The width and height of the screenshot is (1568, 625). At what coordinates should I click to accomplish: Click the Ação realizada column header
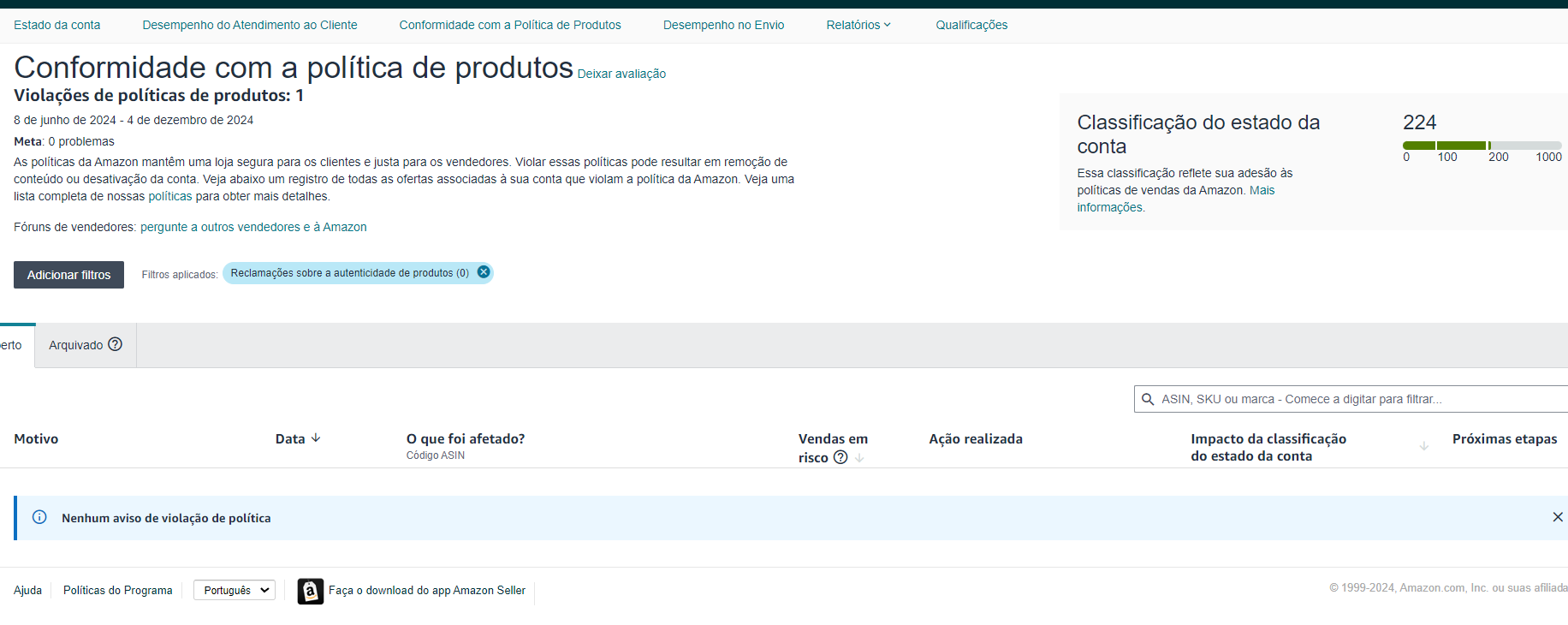click(x=976, y=438)
